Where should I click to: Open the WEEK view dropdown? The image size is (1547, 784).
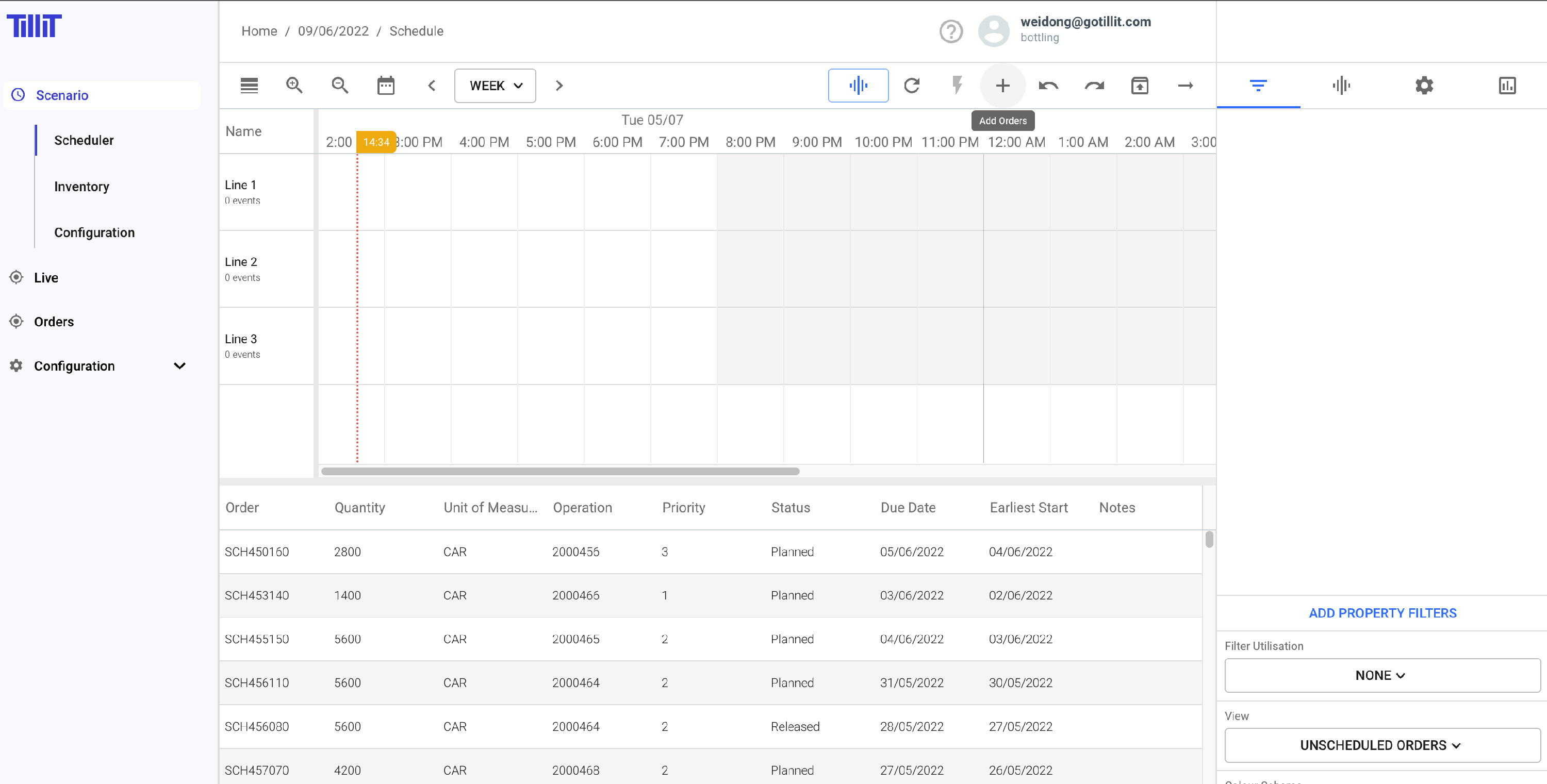pos(495,86)
